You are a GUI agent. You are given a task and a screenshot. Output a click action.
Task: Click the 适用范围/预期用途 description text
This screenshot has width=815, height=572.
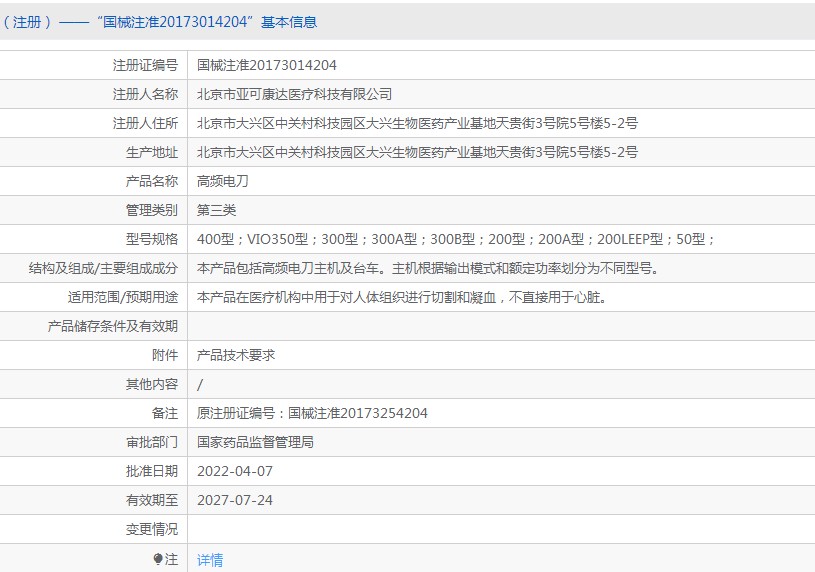(401, 297)
